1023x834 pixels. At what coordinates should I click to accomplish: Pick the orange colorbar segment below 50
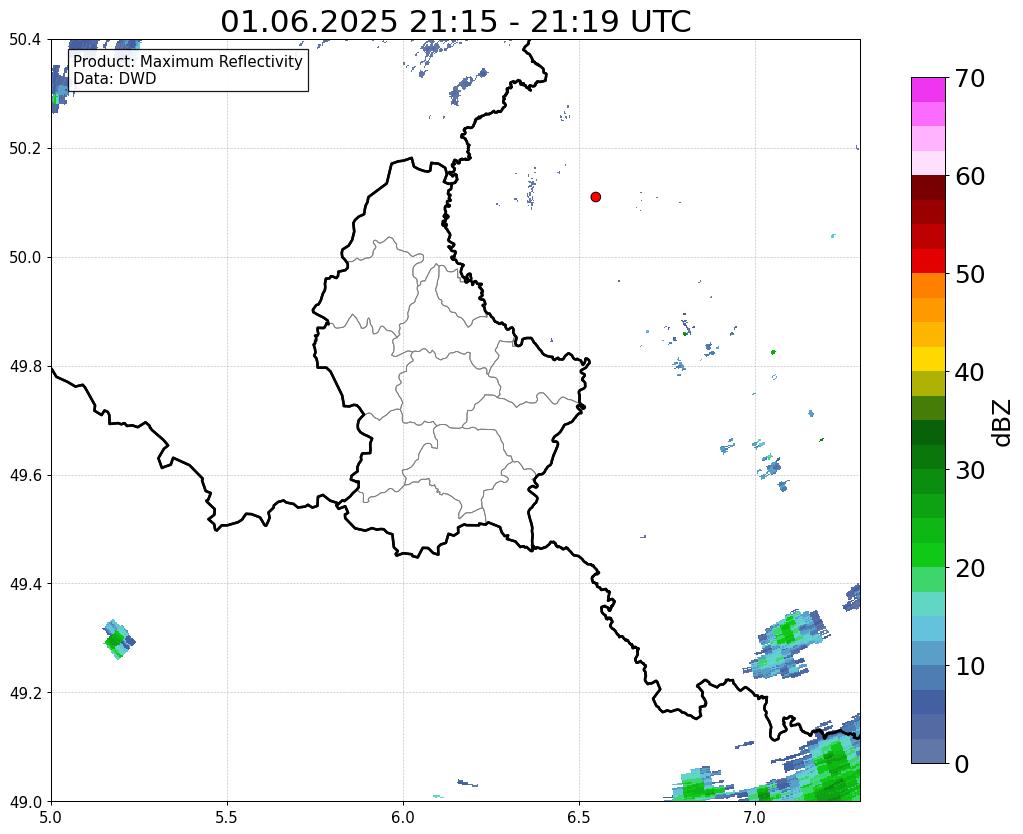point(928,286)
